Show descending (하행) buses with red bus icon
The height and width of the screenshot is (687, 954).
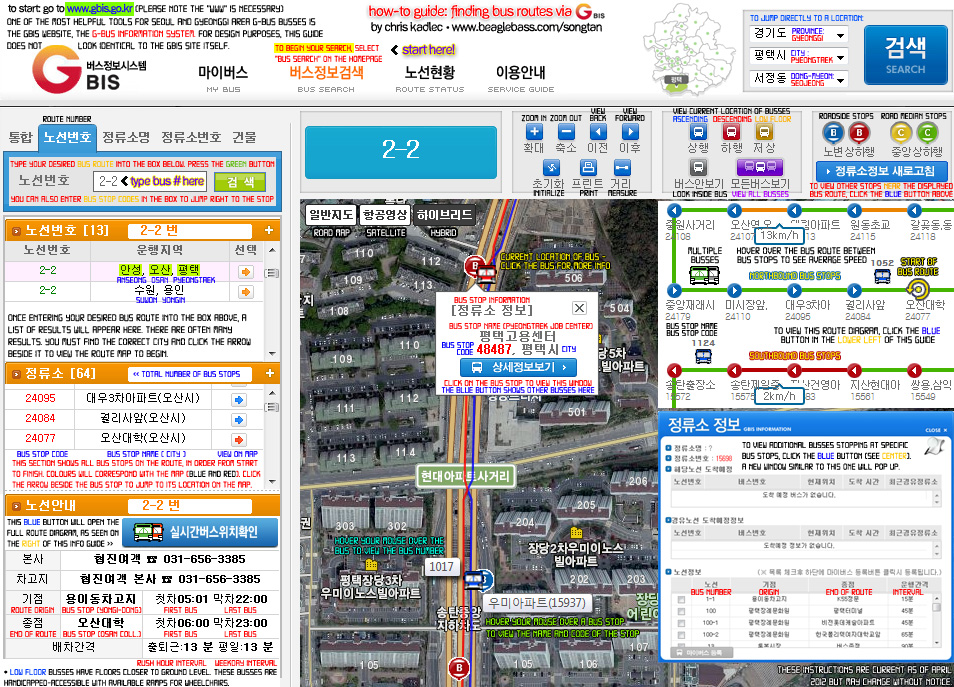point(731,132)
